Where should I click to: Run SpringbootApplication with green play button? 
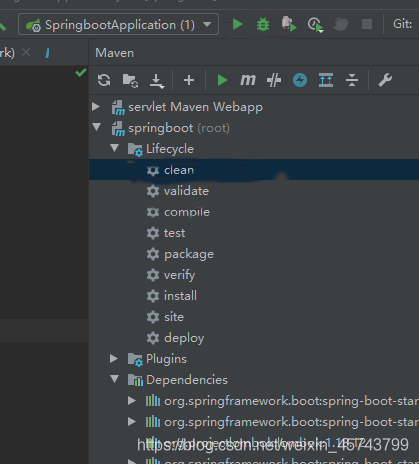[237, 24]
